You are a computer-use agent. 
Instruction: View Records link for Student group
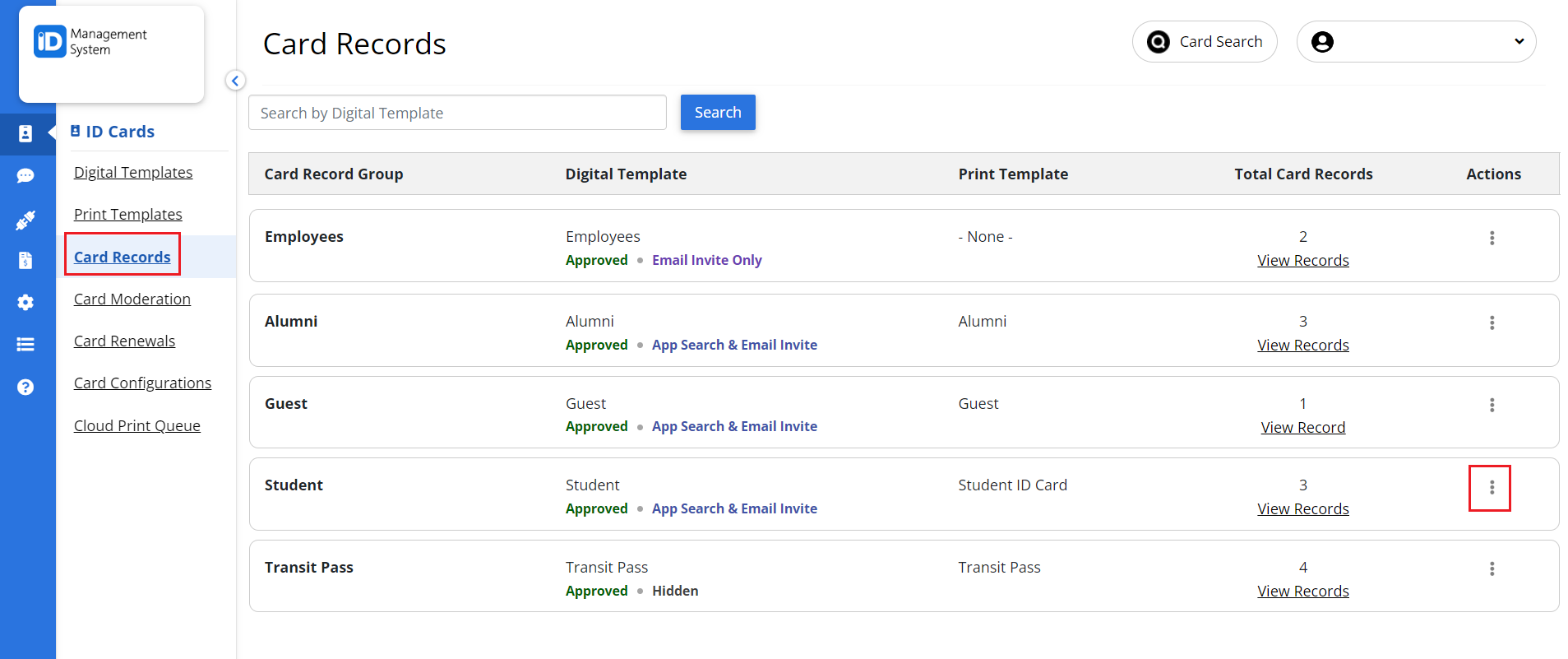(1303, 508)
